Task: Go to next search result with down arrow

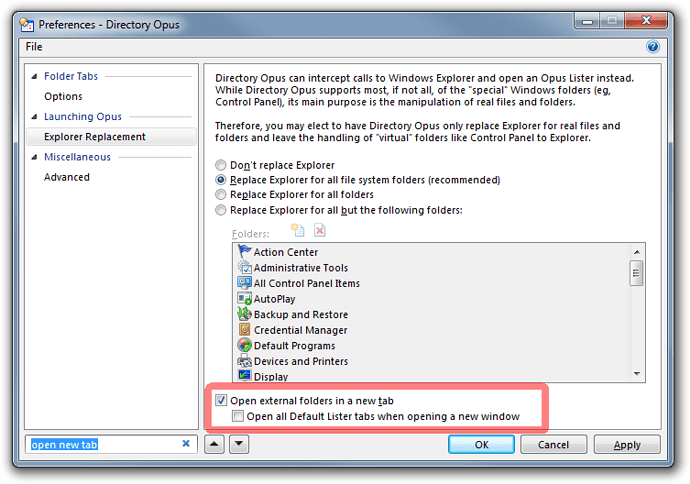Action: 239,444
